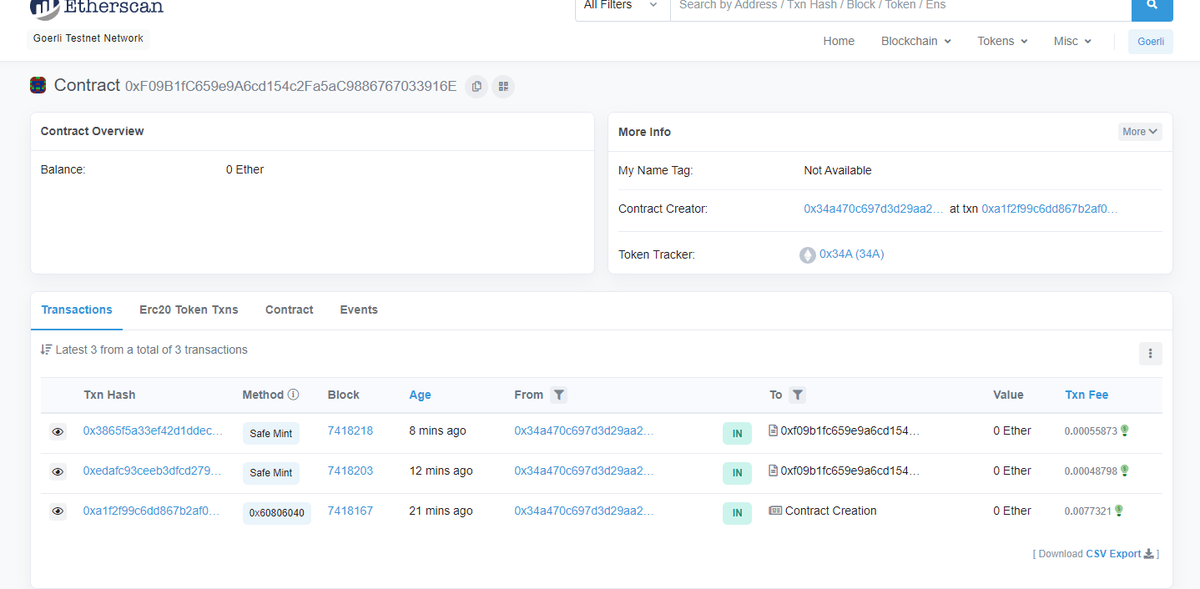Open From address in the 8 mins ago row

pos(584,431)
